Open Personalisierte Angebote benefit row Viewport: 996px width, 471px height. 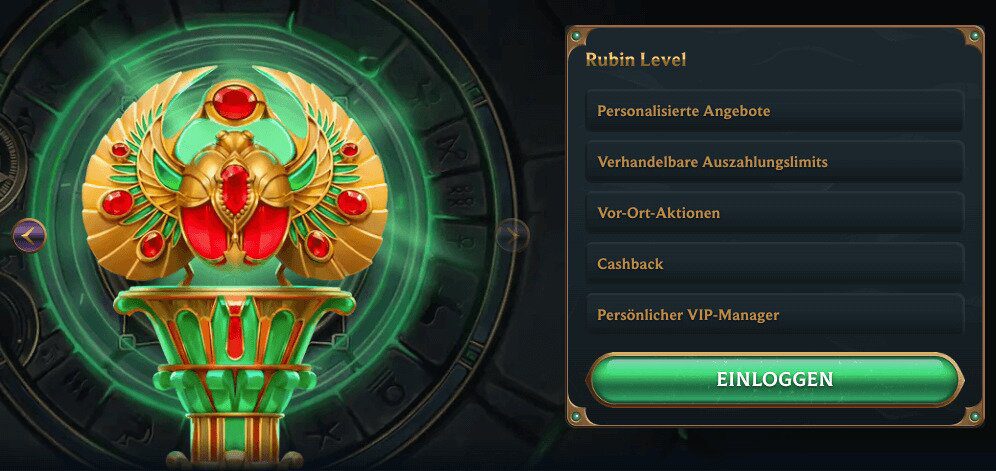[x=774, y=111]
